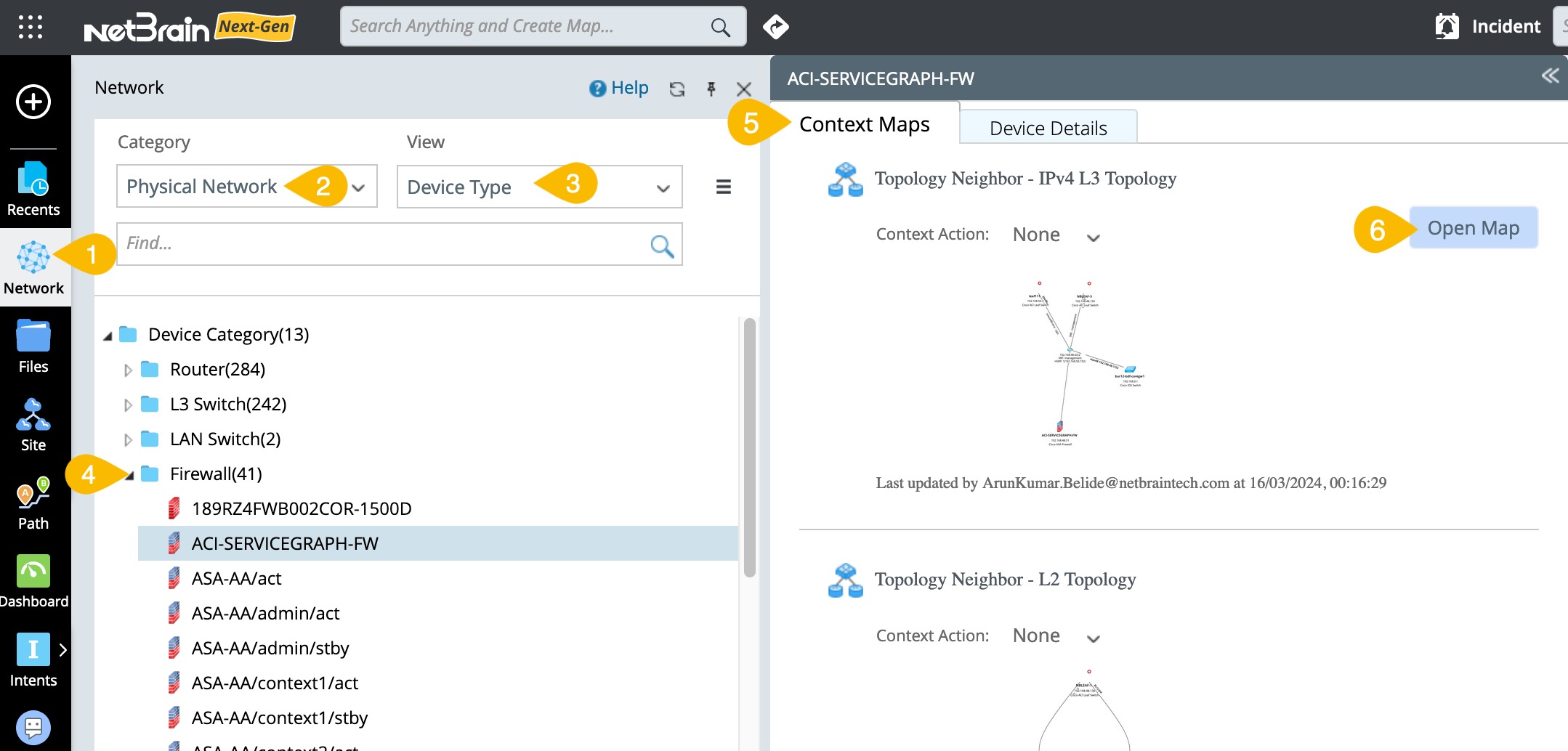Open the IPv4 L3 Topology map thumbnail
Image resolution: width=1568 pixels, height=751 pixels.
[x=1083, y=364]
